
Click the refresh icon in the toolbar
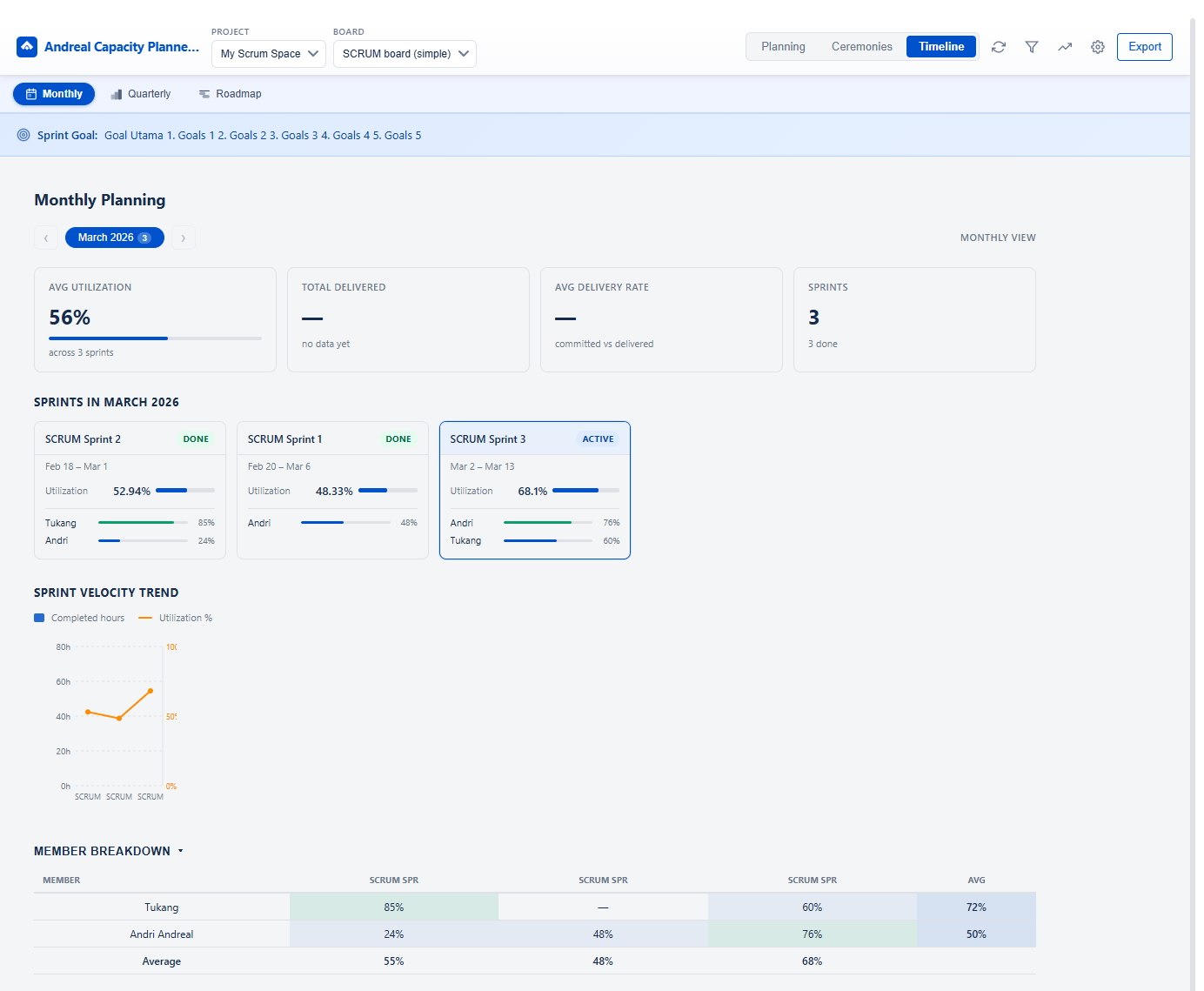point(998,47)
